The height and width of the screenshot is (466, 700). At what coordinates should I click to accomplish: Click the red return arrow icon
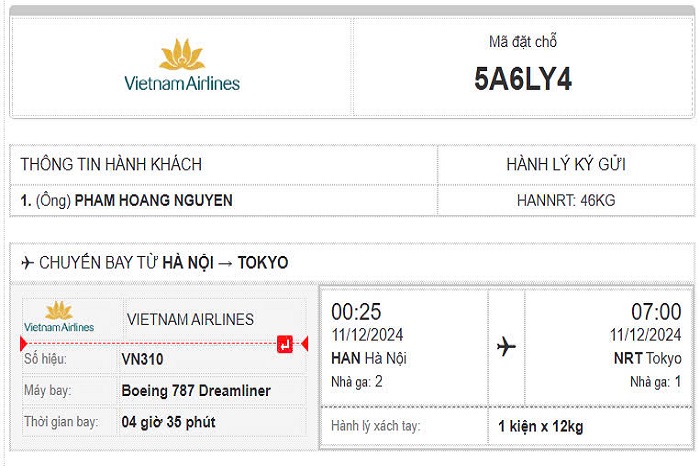point(284,344)
